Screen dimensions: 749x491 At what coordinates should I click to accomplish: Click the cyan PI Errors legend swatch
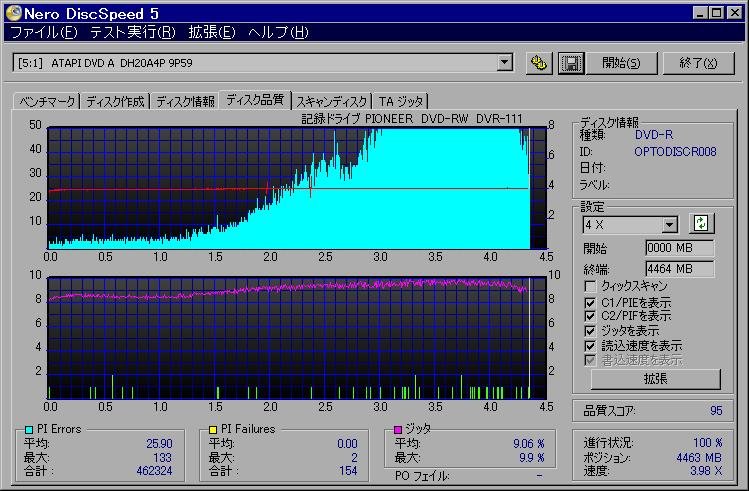(x=29, y=429)
